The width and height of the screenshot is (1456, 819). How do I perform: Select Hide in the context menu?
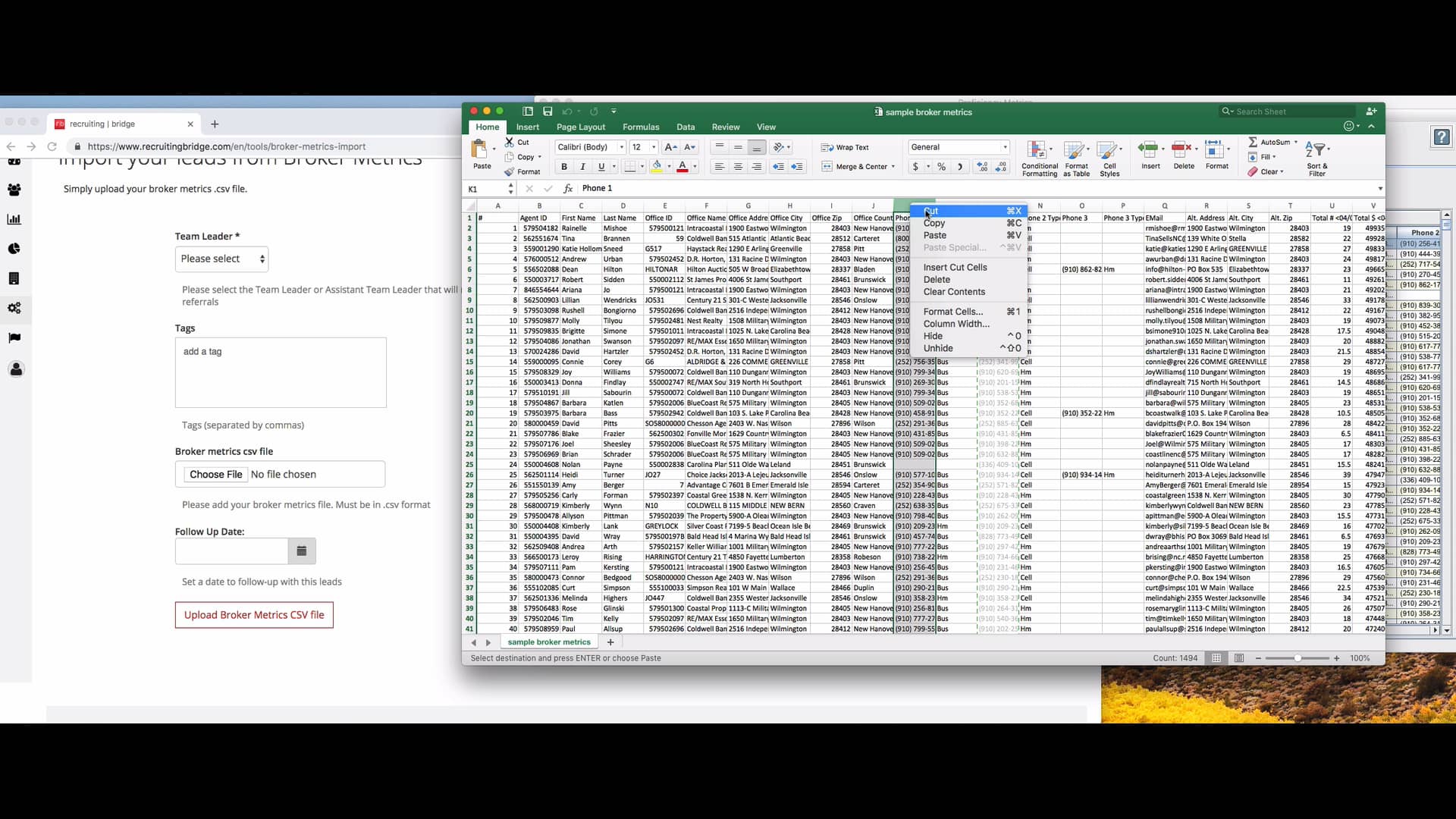click(968, 336)
